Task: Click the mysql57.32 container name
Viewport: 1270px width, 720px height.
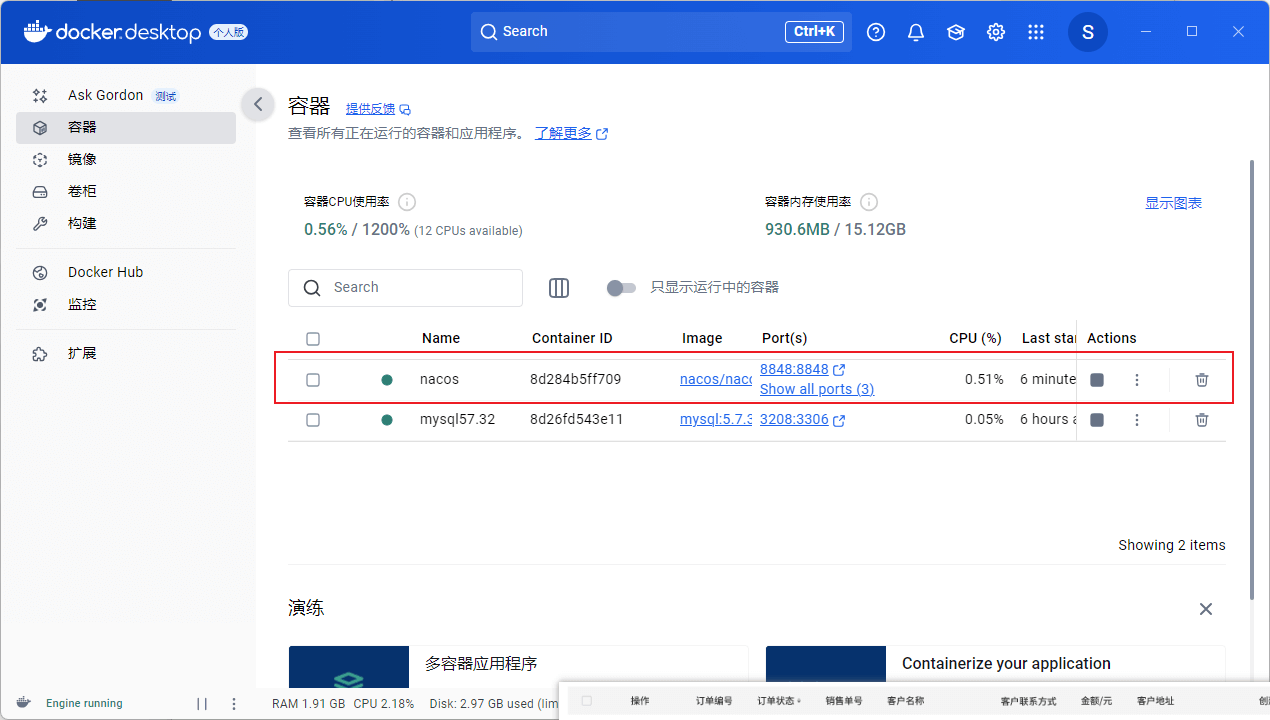Action: [458, 420]
